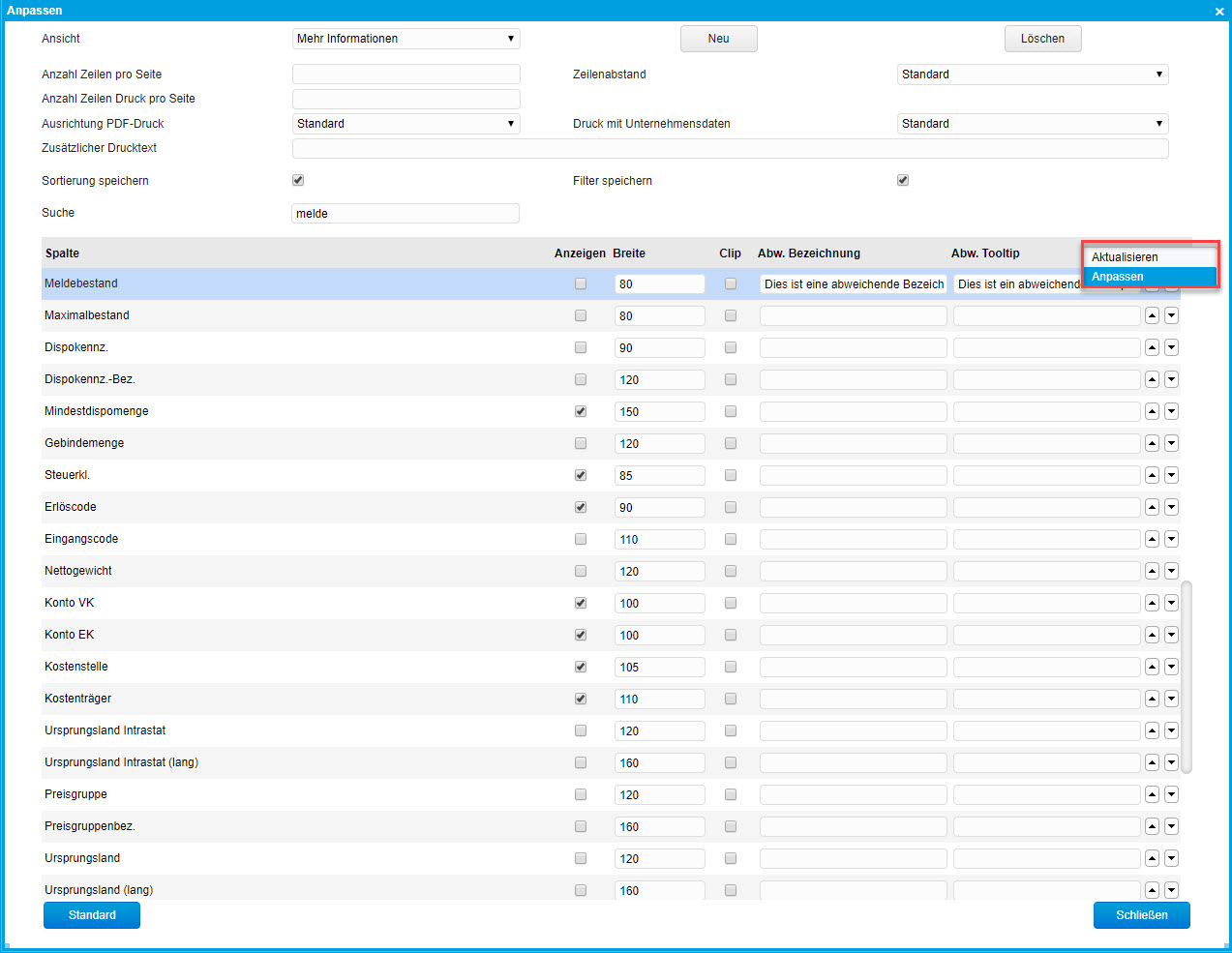
Task: Click move-down arrow for Dispokennz. row
Action: (1171, 347)
